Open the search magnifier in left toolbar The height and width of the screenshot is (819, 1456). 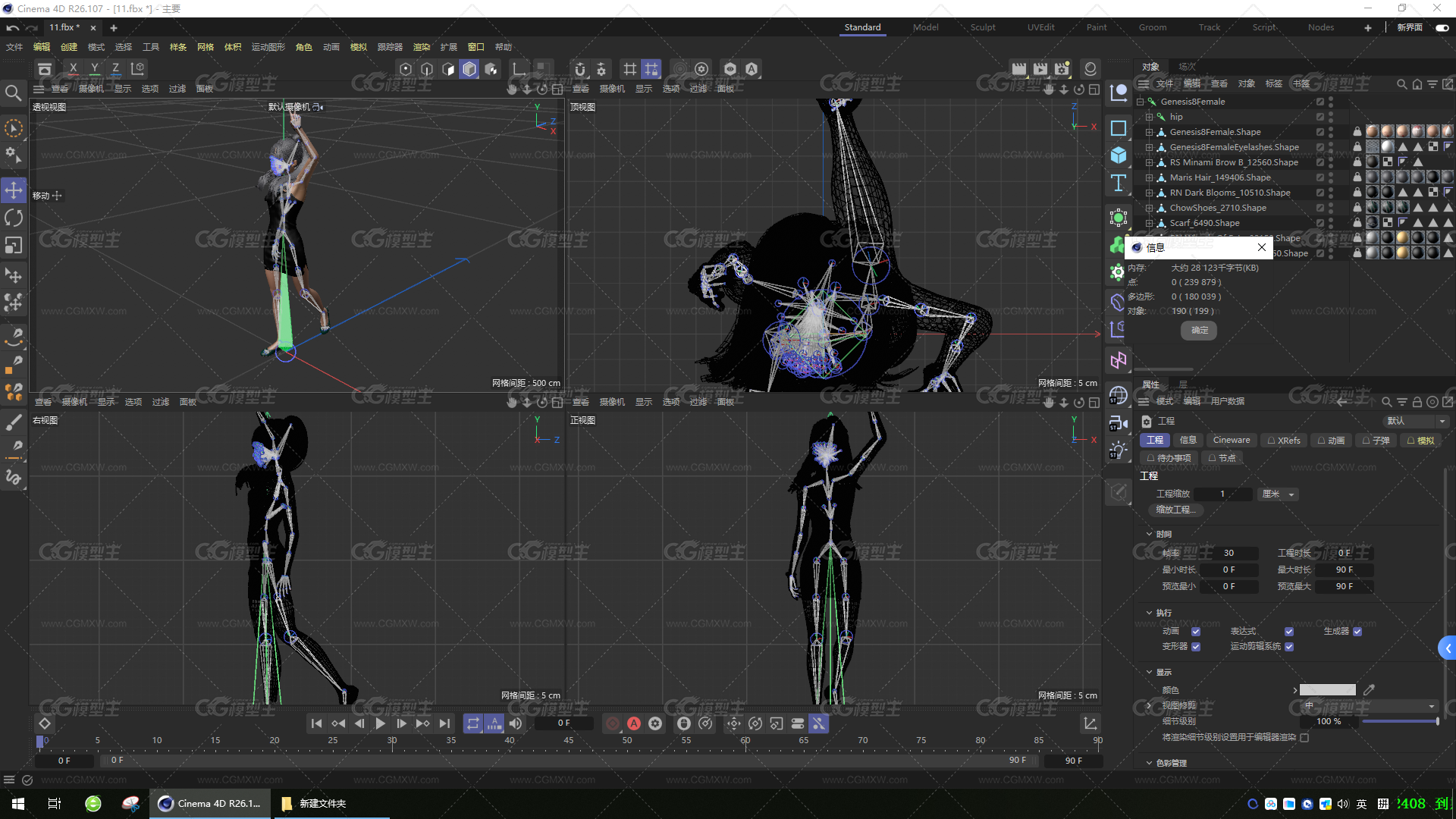pyautogui.click(x=13, y=93)
